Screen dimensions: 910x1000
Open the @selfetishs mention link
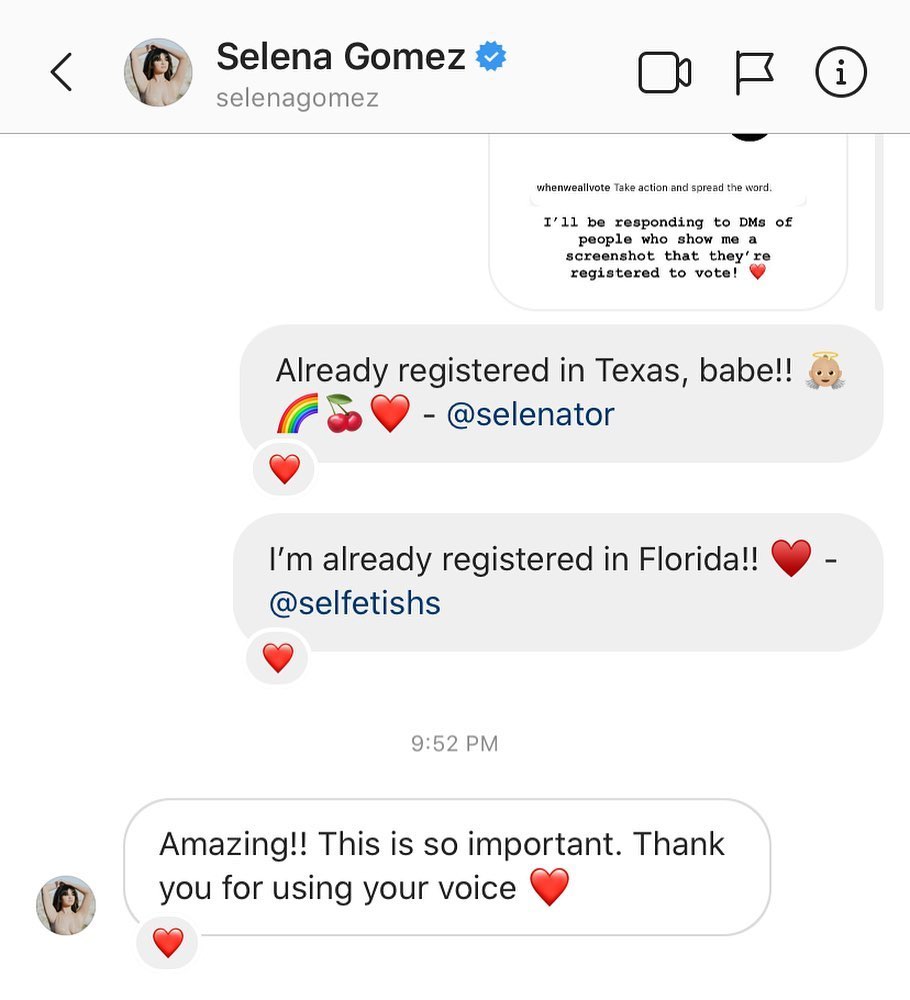(355, 603)
